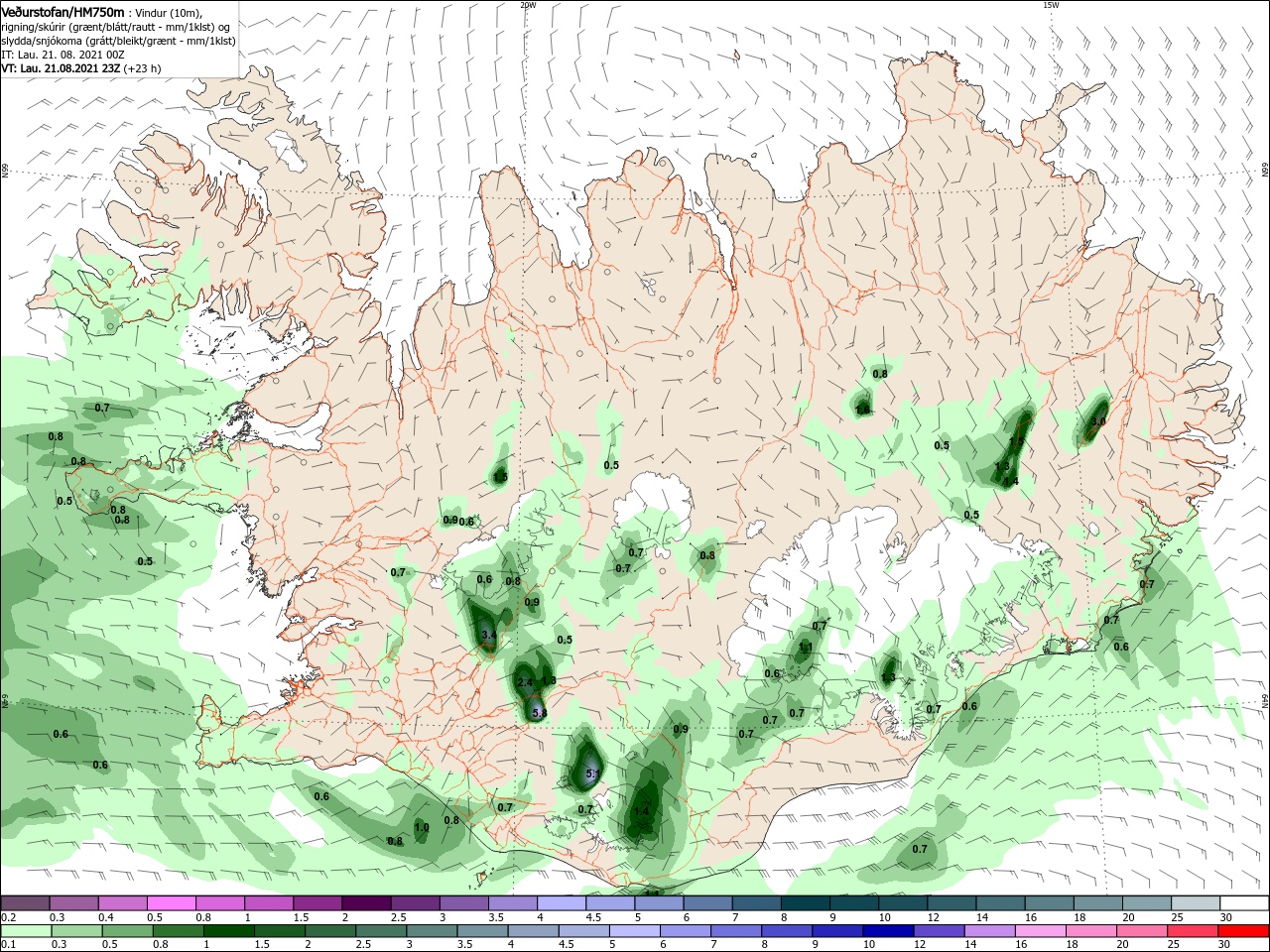Click the VT: Lau. 21.08.2021 23Z (+23 h) line
The width and height of the screenshot is (1270, 952).
click(81, 68)
